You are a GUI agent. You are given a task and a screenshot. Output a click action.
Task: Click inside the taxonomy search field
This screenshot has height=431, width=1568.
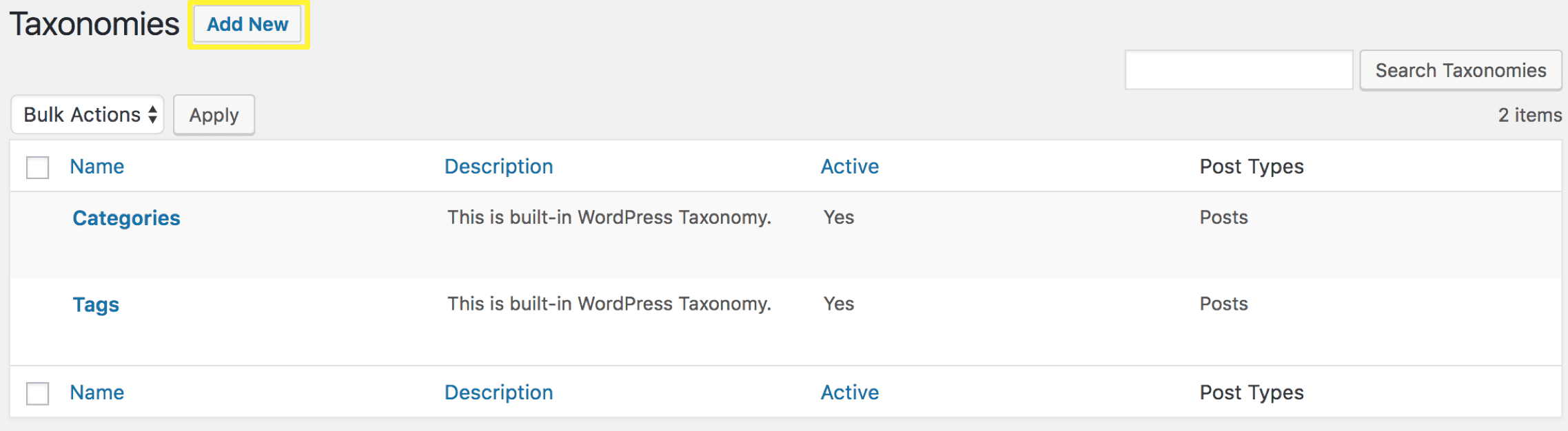click(x=1237, y=69)
